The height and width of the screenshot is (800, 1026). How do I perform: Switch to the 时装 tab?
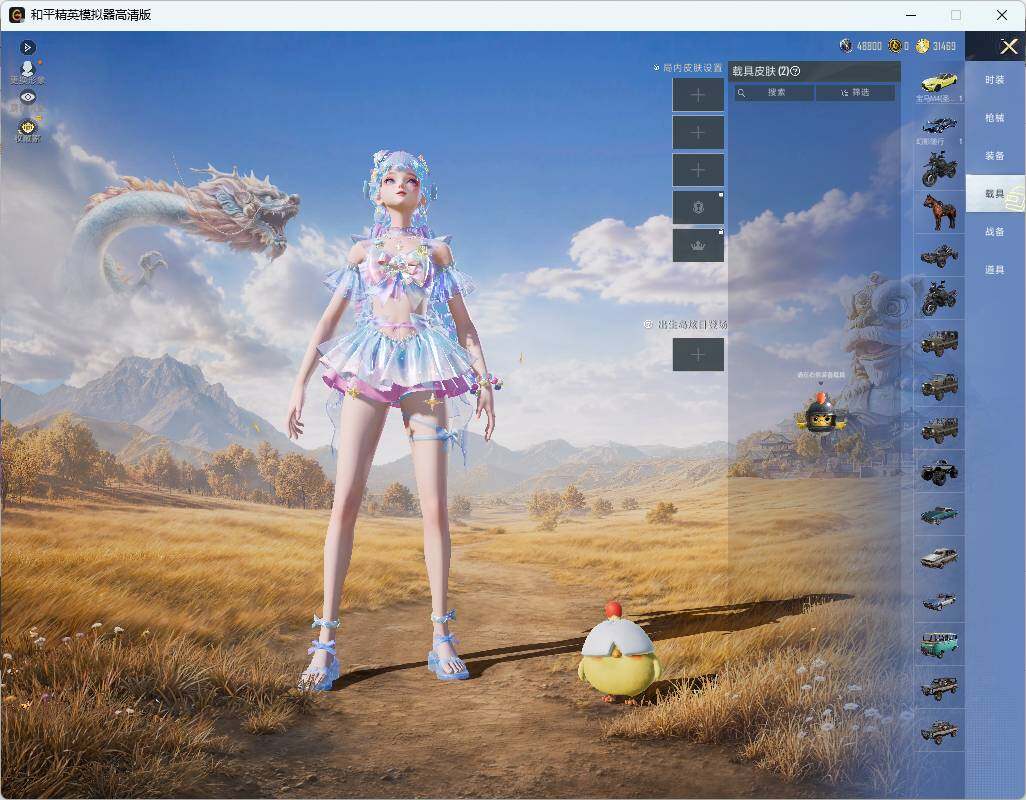pos(995,80)
